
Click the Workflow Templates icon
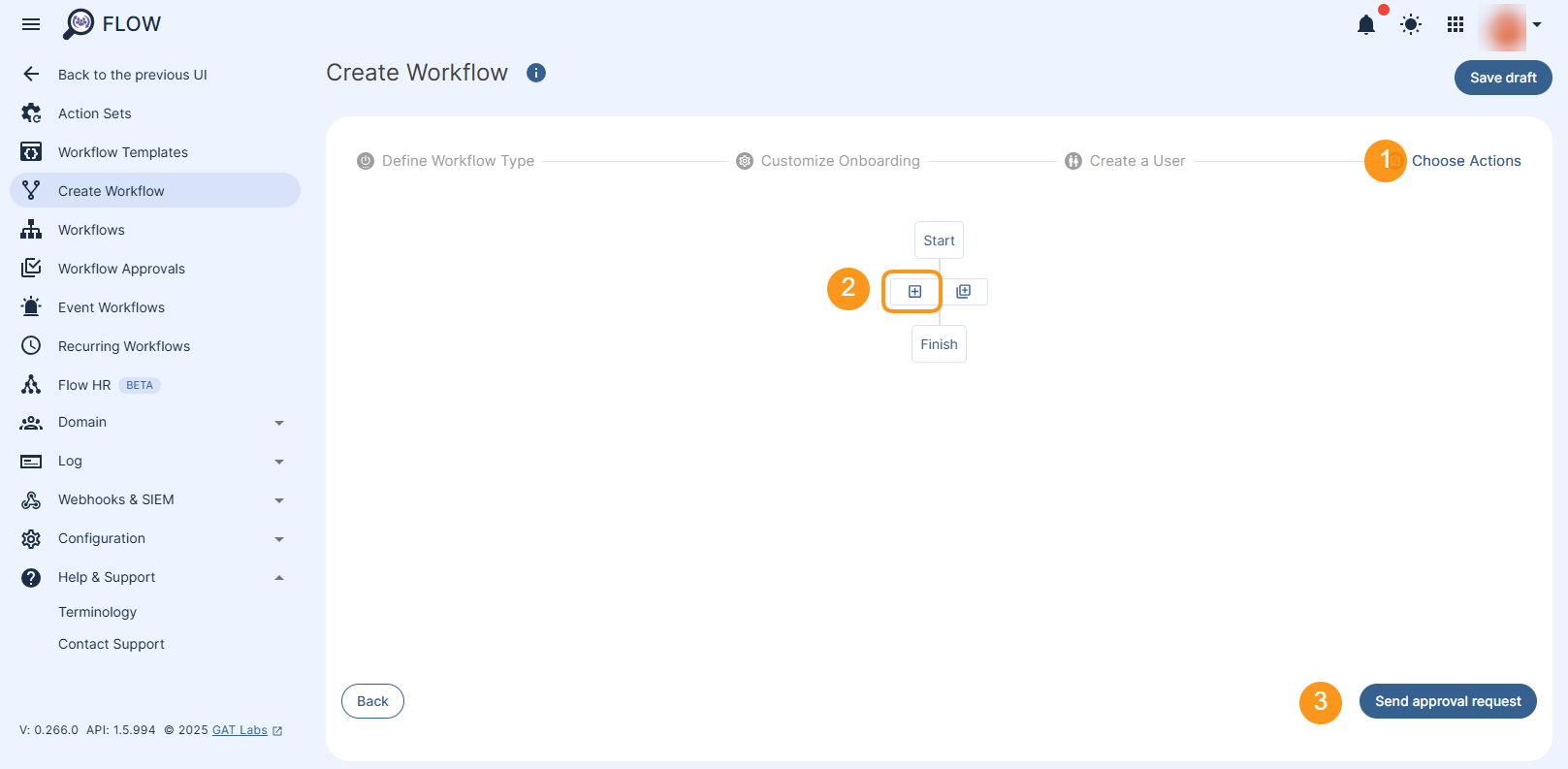(31, 152)
